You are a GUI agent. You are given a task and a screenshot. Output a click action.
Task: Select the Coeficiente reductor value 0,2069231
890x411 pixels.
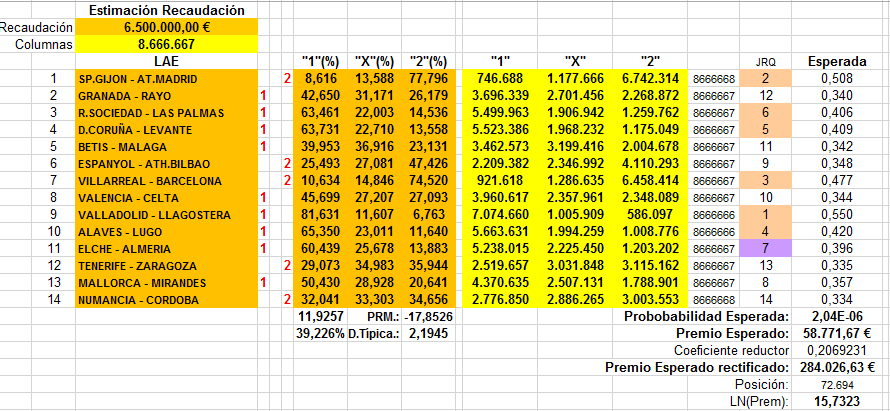coord(837,350)
